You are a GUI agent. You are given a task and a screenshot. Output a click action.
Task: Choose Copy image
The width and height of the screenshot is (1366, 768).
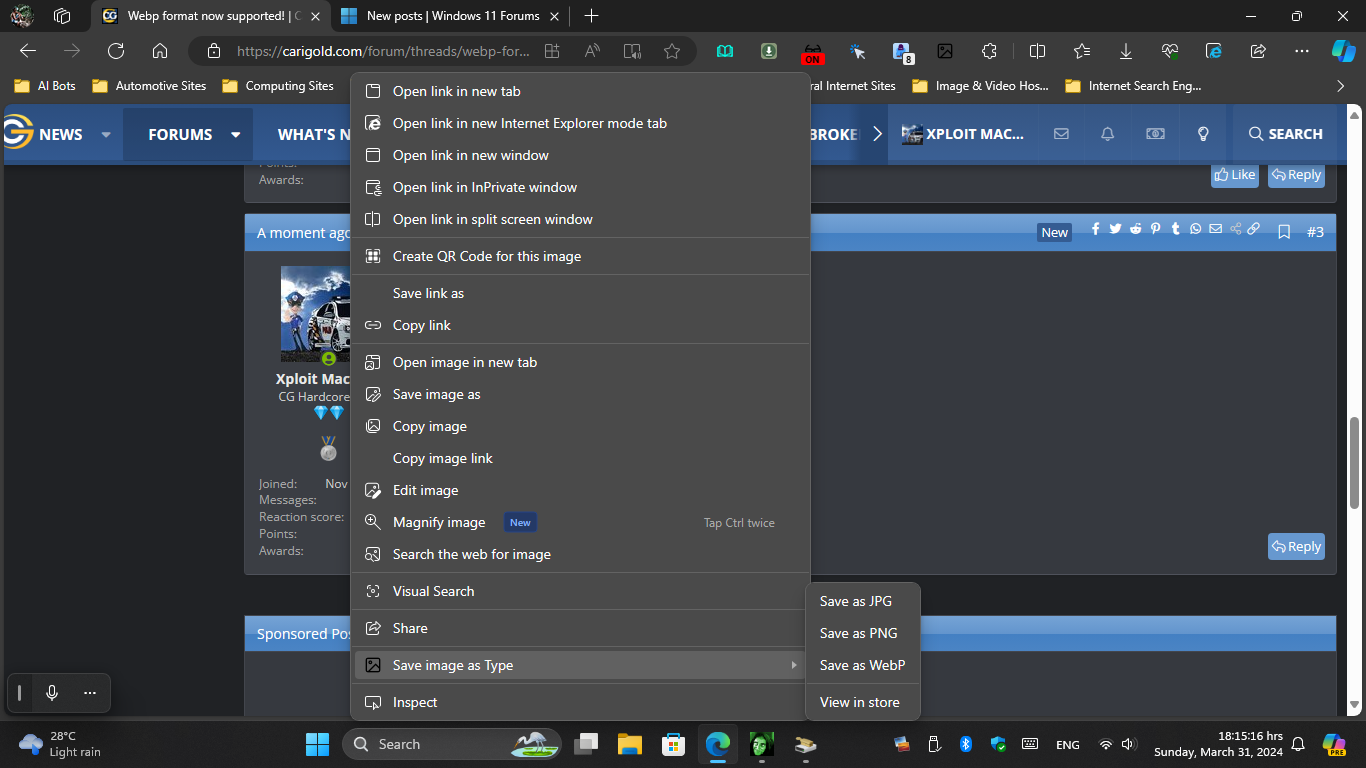tap(580, 426)
